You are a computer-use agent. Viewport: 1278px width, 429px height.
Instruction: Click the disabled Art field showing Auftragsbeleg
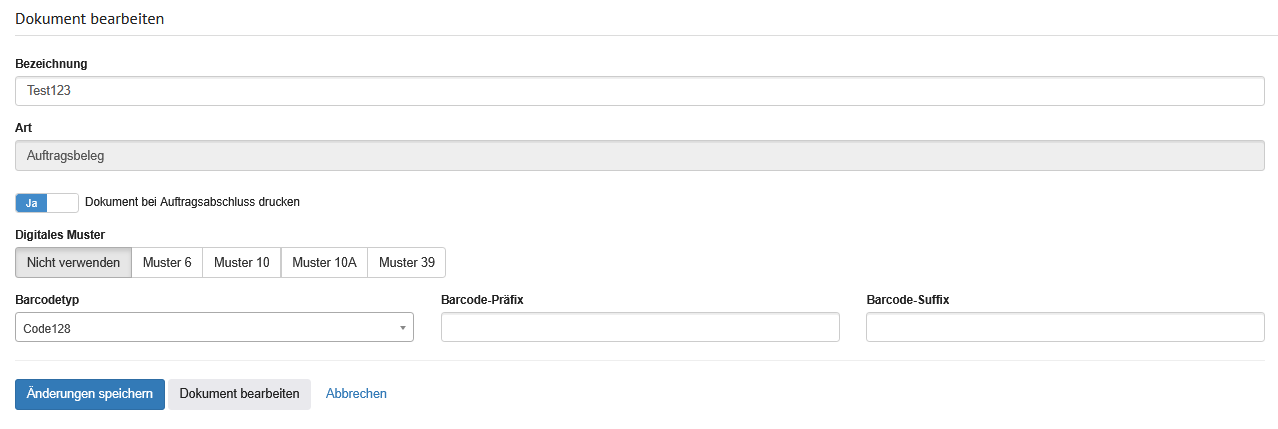[x=640, y=156]
